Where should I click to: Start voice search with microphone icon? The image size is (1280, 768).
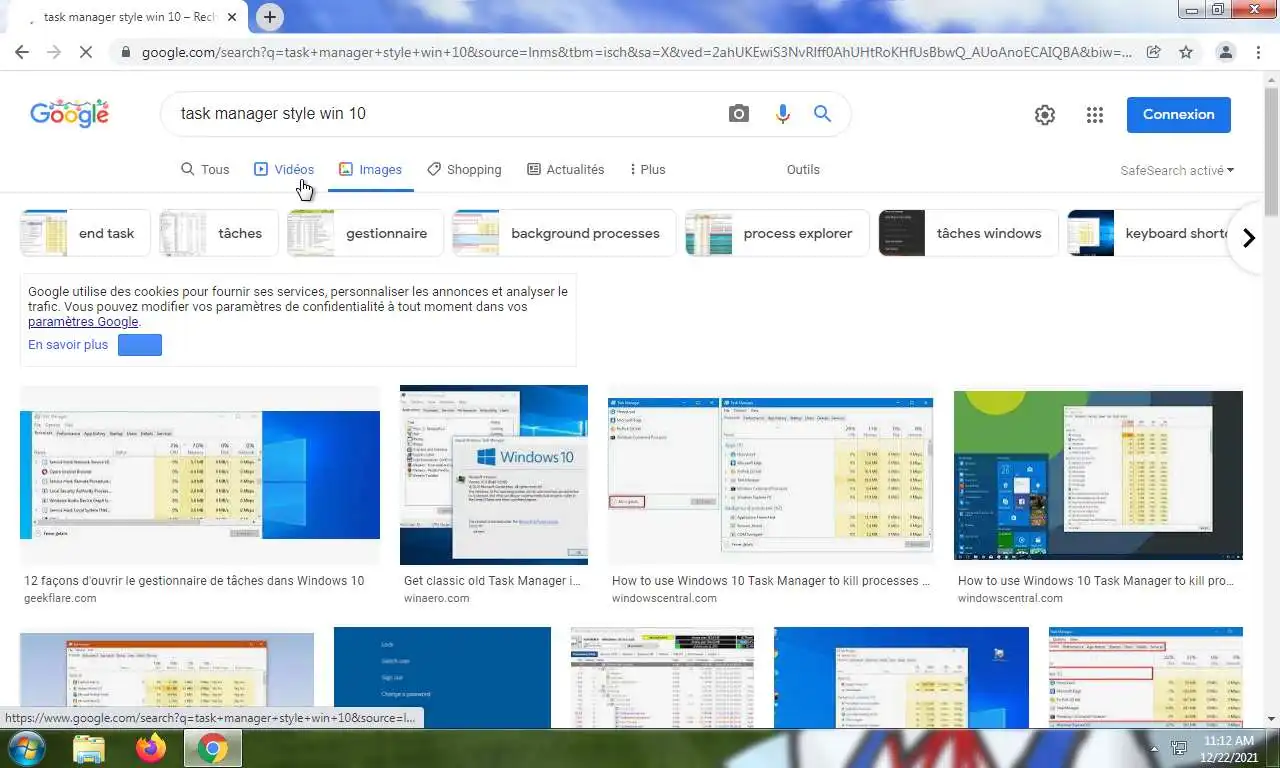tap(783, 114)
